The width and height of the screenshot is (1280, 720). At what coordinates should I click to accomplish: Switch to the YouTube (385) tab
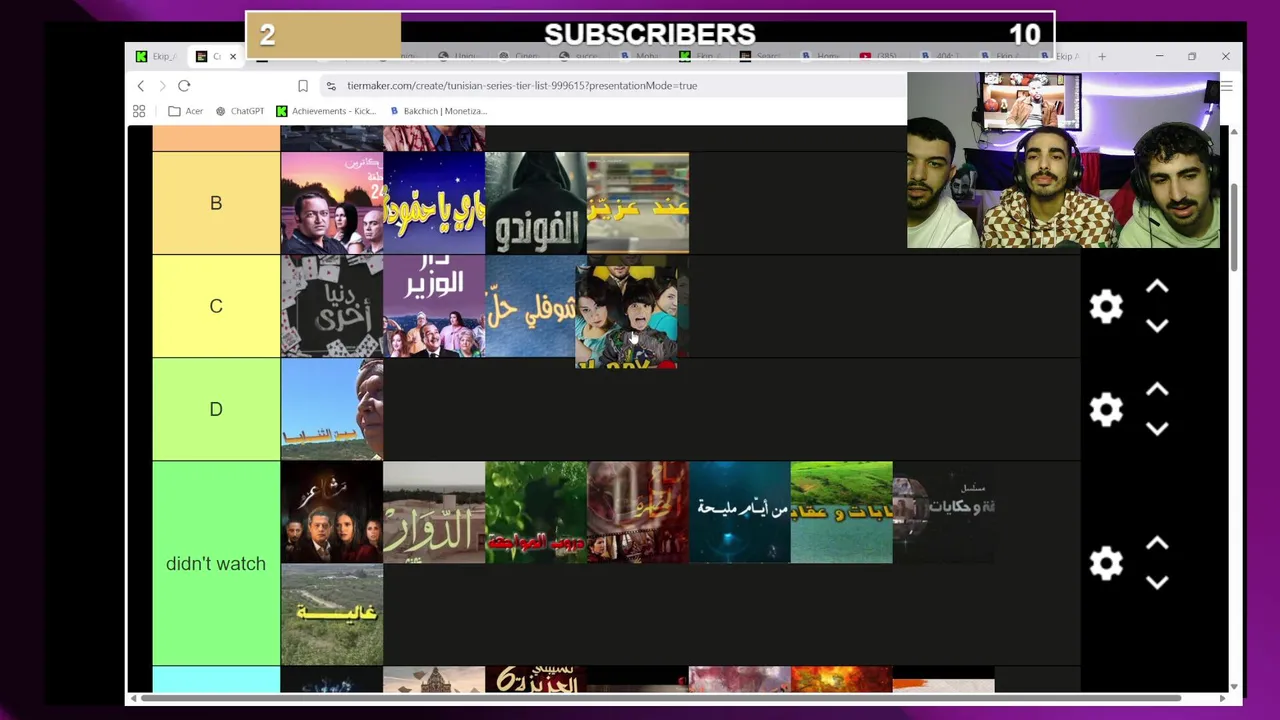[x=880, y=56]
